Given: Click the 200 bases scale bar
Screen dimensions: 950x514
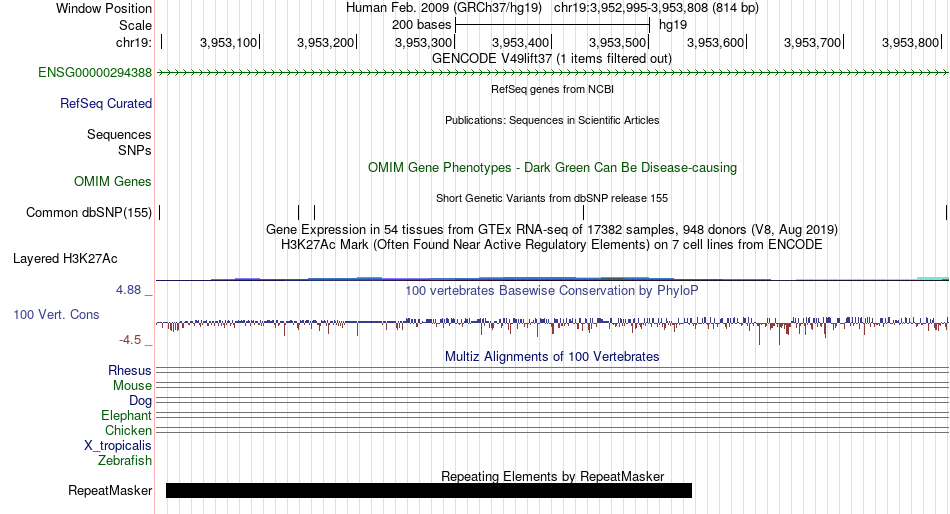Looking at the screenshot, I should click(552, 25).
